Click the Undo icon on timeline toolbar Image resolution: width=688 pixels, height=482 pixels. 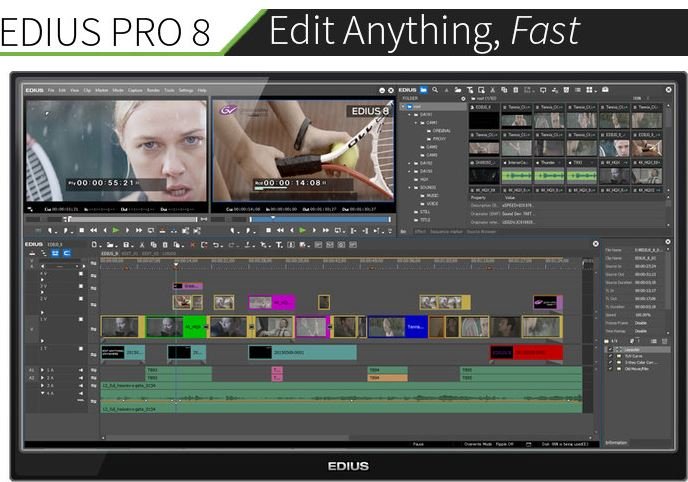coord(216,245)
